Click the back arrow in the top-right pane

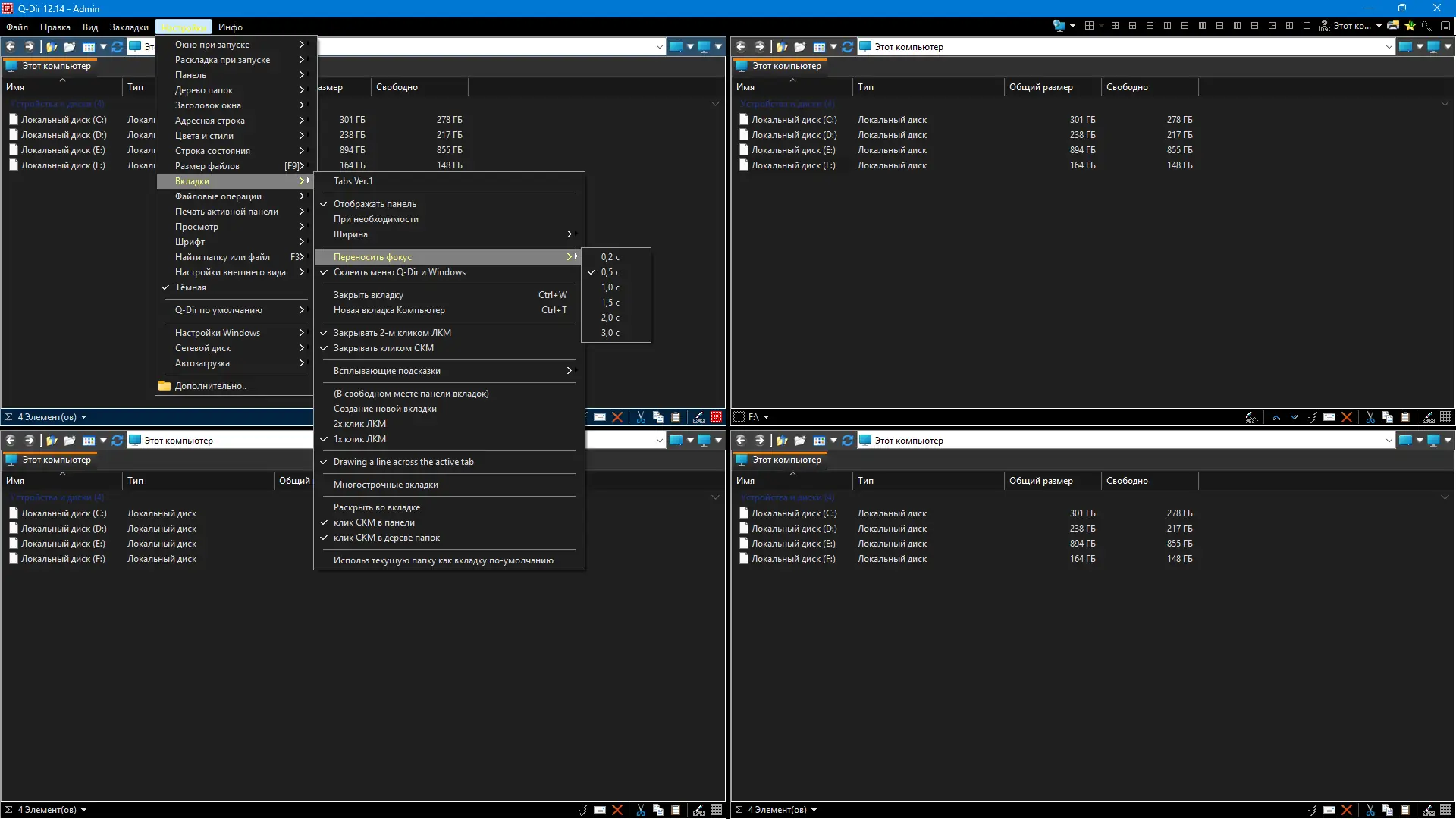(741, 46)
